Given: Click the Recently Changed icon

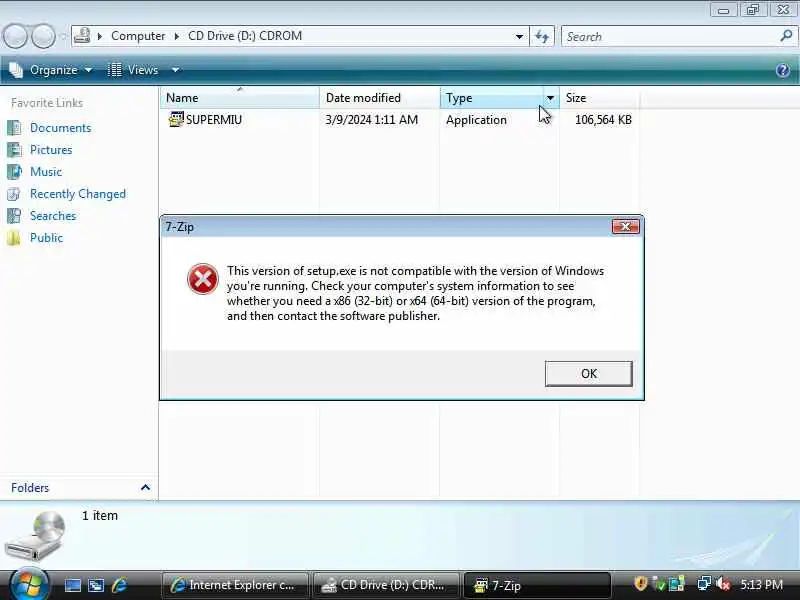Looking at the screenshot, I should click(14, 194).
